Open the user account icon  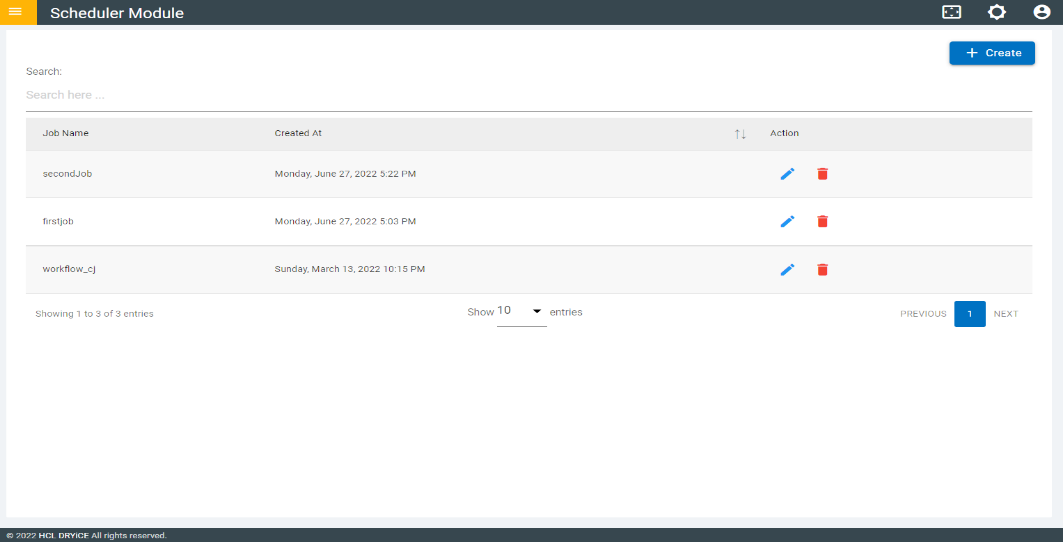coord(1041,12)
